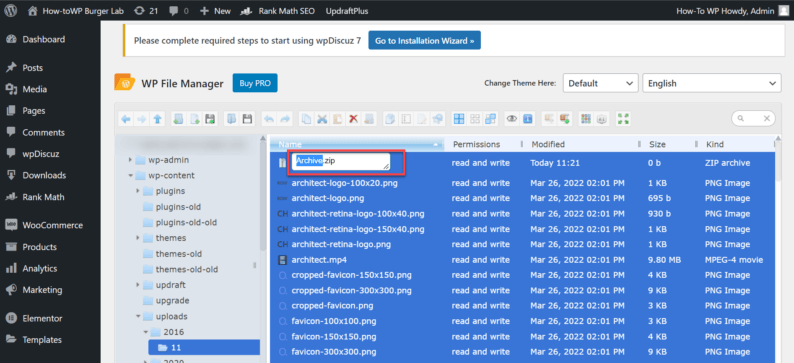
Task: Click the Cut (scissors) toolbar icon
Action: point(322,119)
